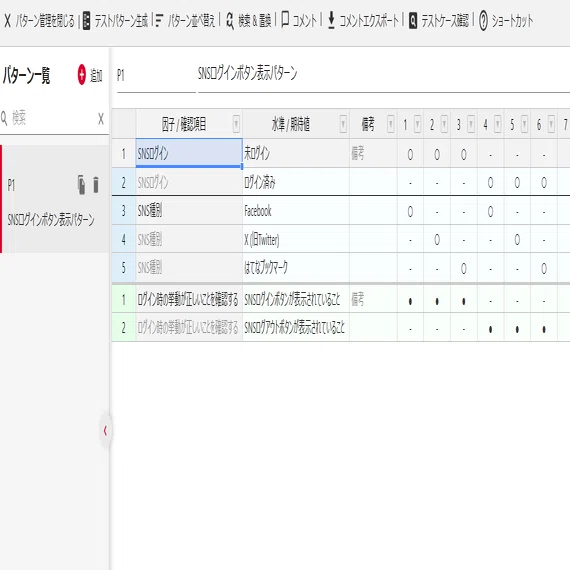Click column 6 cell in はてなブックマーク row
Viewport: 570px width, 570px height.
[x=544, y=268]
